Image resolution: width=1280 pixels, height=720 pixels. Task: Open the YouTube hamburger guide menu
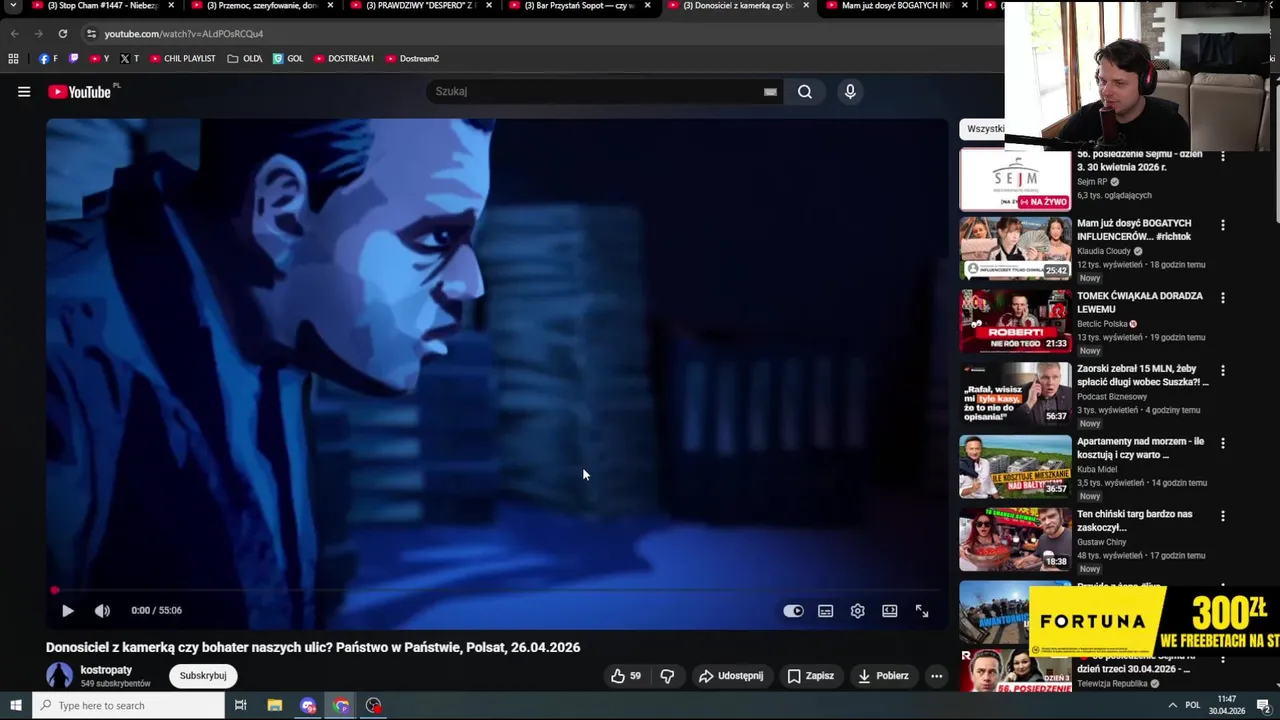click(24, 92)
